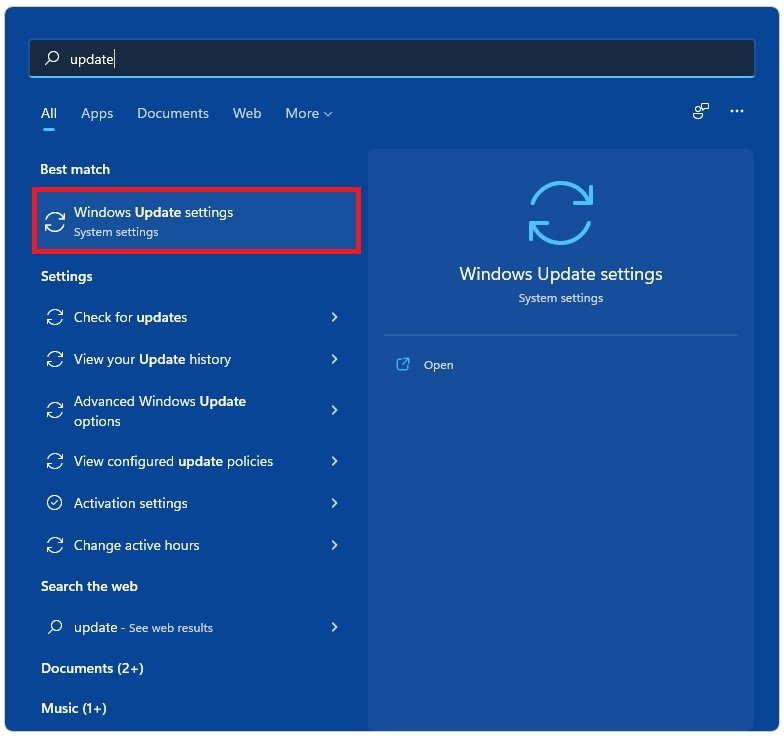
Task: Click the Open external link icon
Action: tap(403, 365)
